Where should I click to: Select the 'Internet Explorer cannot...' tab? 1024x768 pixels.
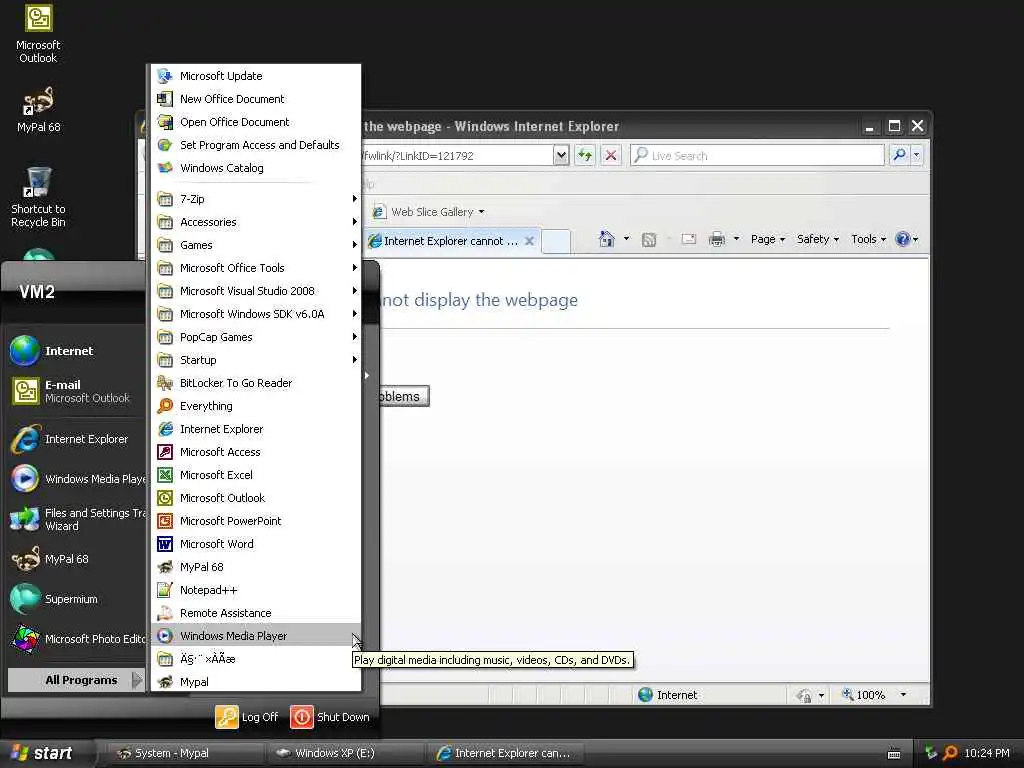(x=451, y=241)
